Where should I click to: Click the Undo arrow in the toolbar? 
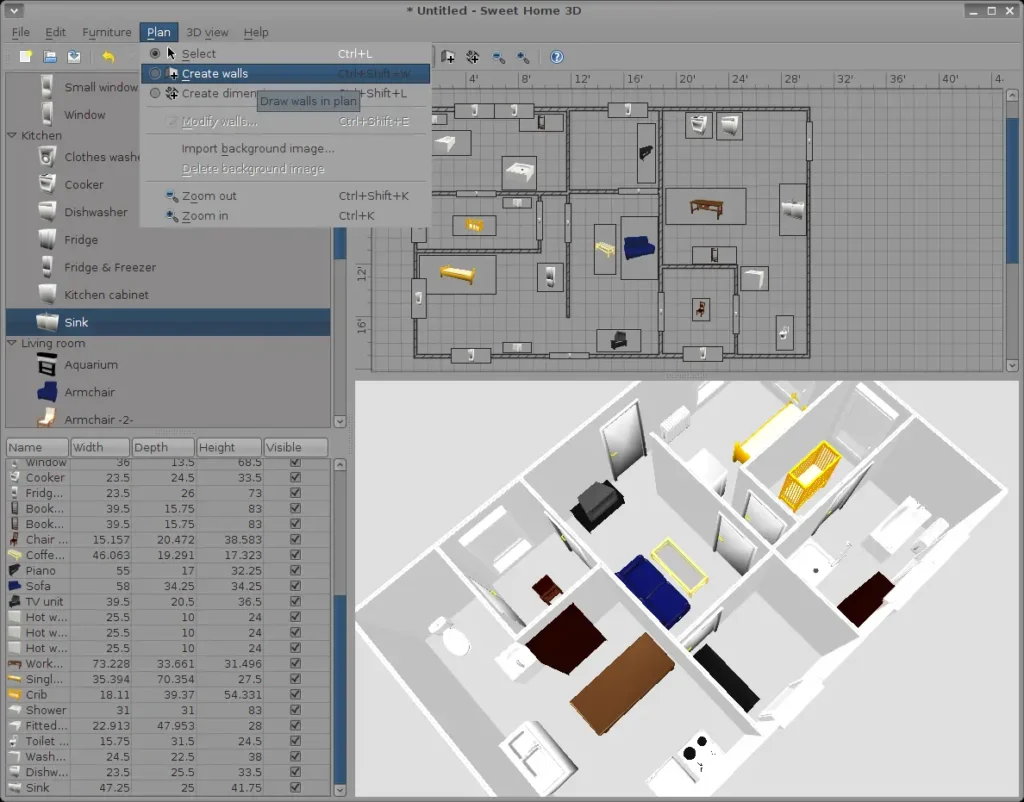click(x=108, y=57)
